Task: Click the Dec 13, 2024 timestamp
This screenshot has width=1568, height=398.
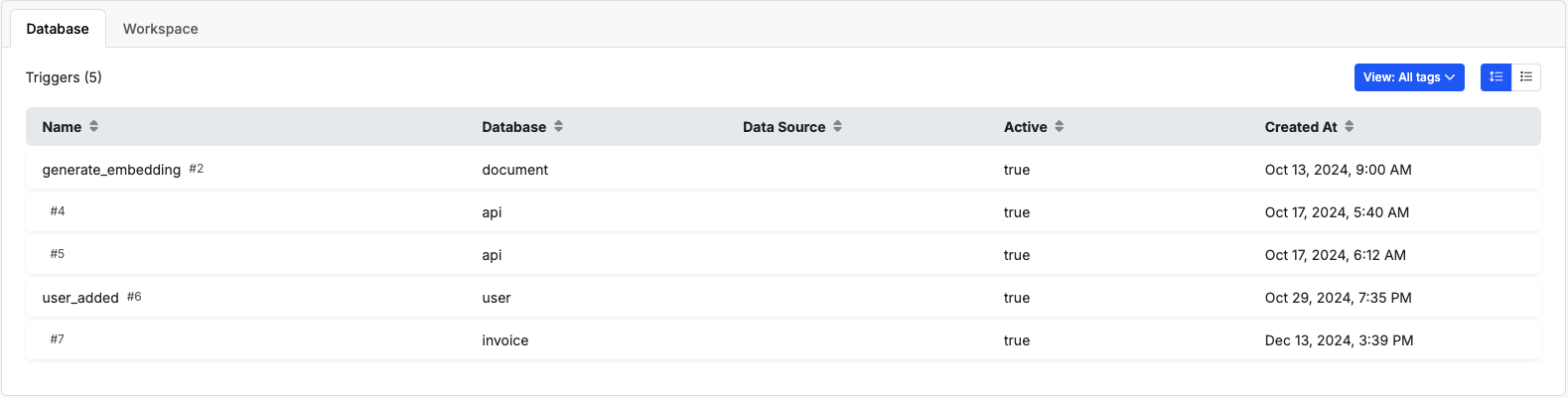Action: point(1339,340)
